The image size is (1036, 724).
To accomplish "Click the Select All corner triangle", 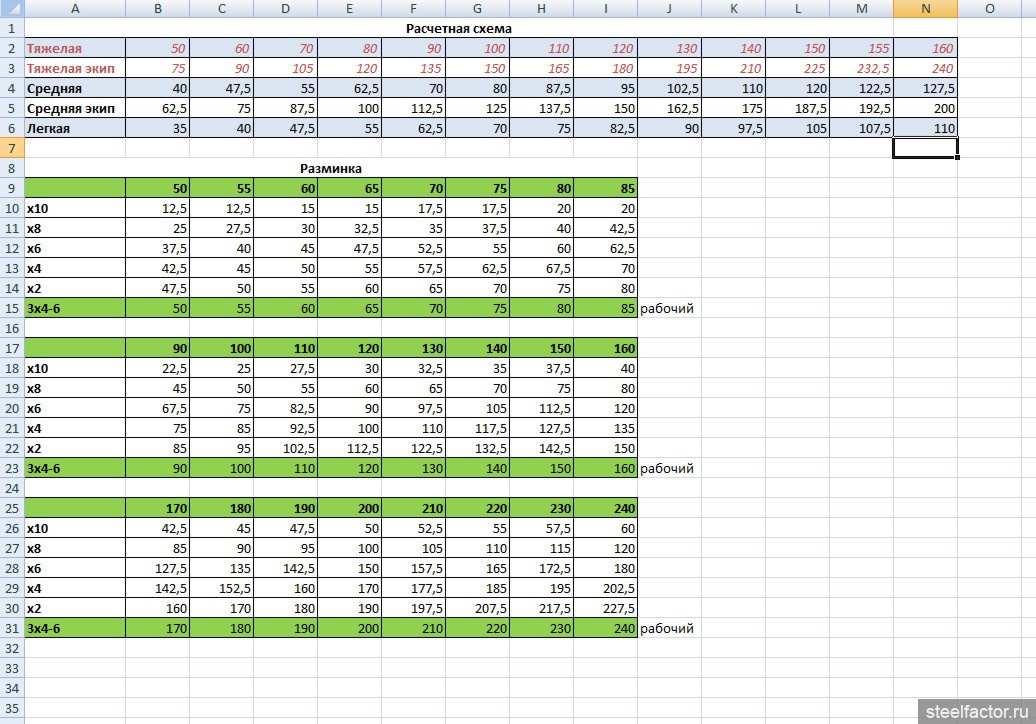I will point(11,9).
